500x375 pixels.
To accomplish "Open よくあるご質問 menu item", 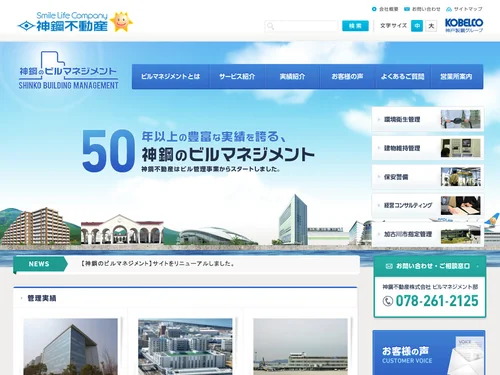I will pyautogui.click(x=403, y=77).
